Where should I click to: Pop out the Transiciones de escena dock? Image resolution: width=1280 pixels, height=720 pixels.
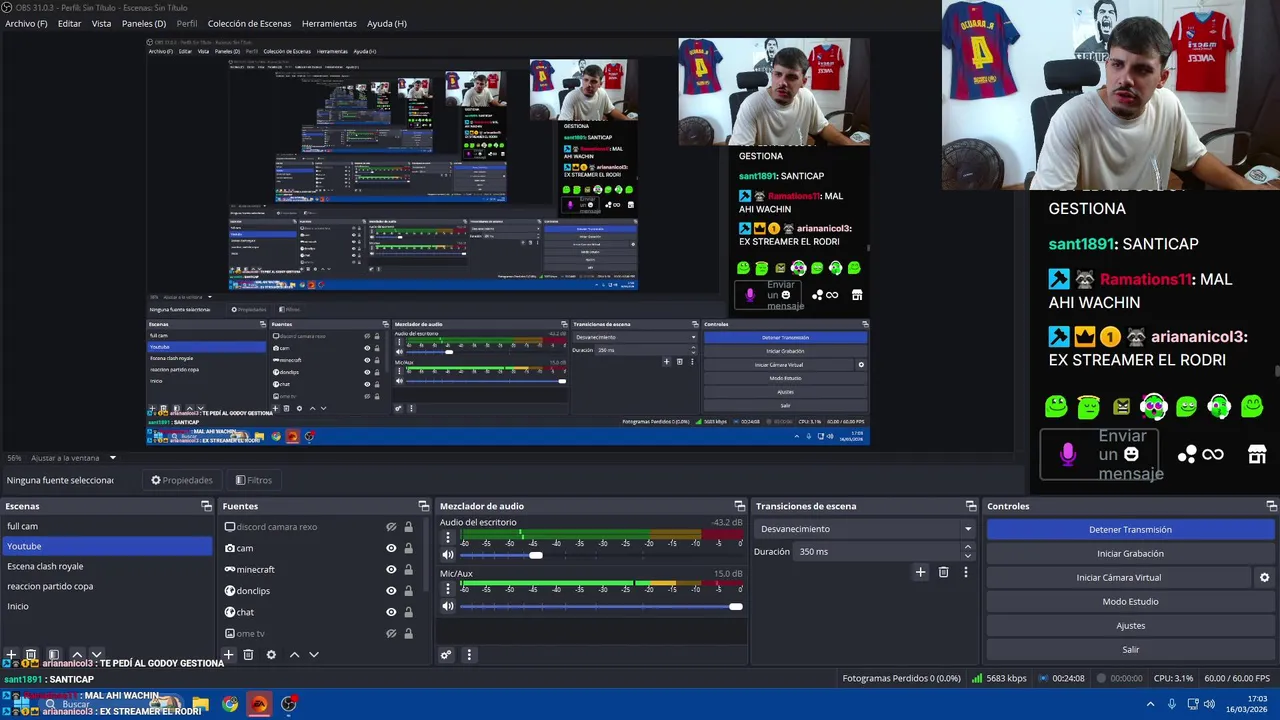pyautogui.click(x=970, y=506)
